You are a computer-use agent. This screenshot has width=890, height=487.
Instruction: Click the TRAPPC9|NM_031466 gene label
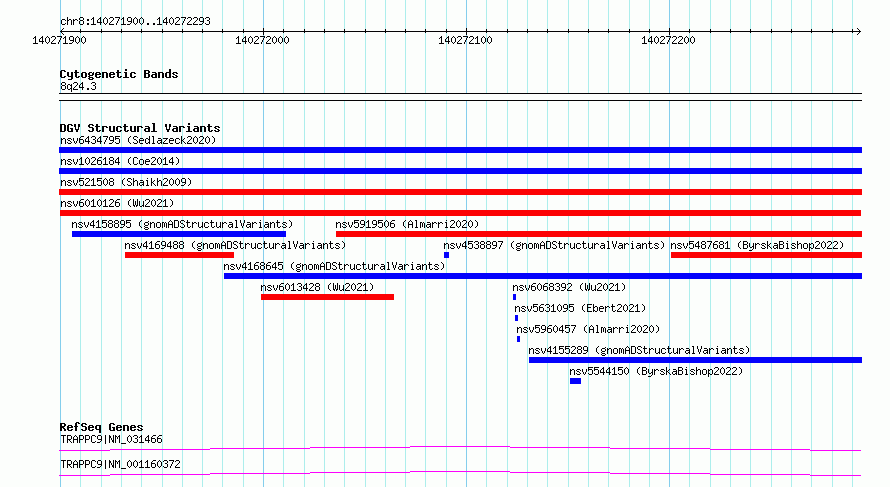pyautogui.click(x=111, y=439)
